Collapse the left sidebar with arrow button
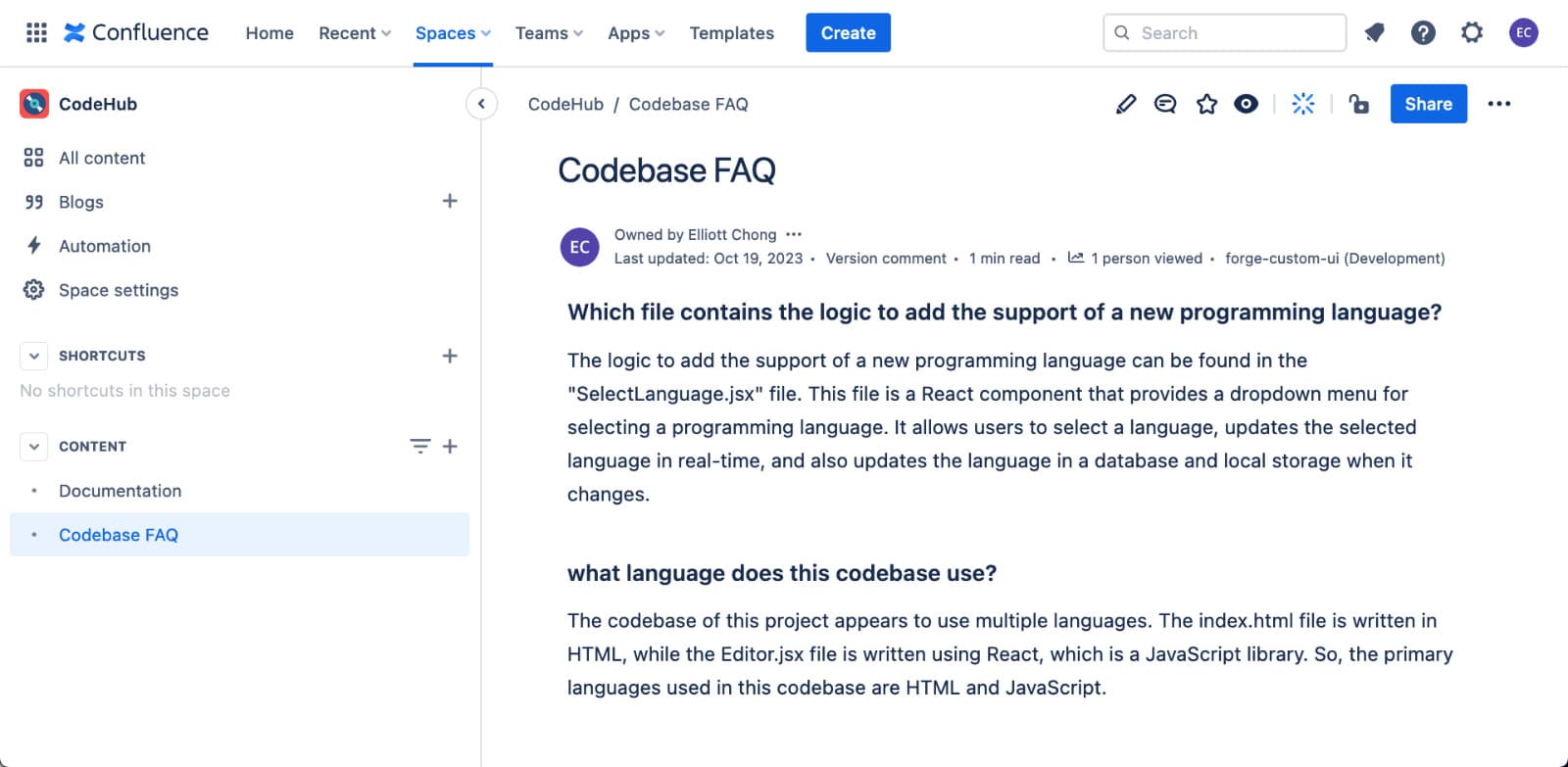The width and height of the screenshot is (1568, 767). (x=481, y=104)
